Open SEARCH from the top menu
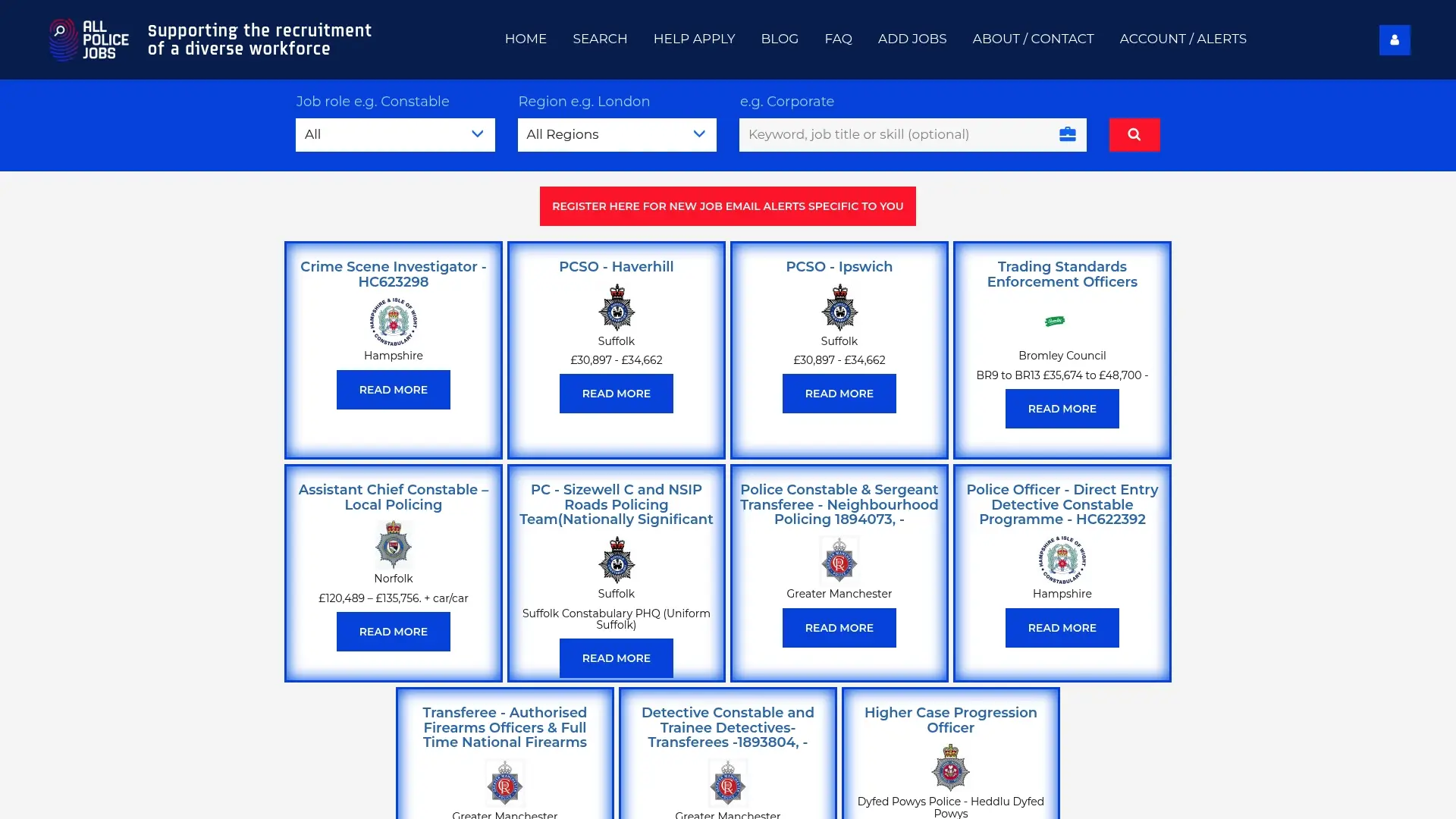Screen dimensions: 1456x819 [600, 39]
